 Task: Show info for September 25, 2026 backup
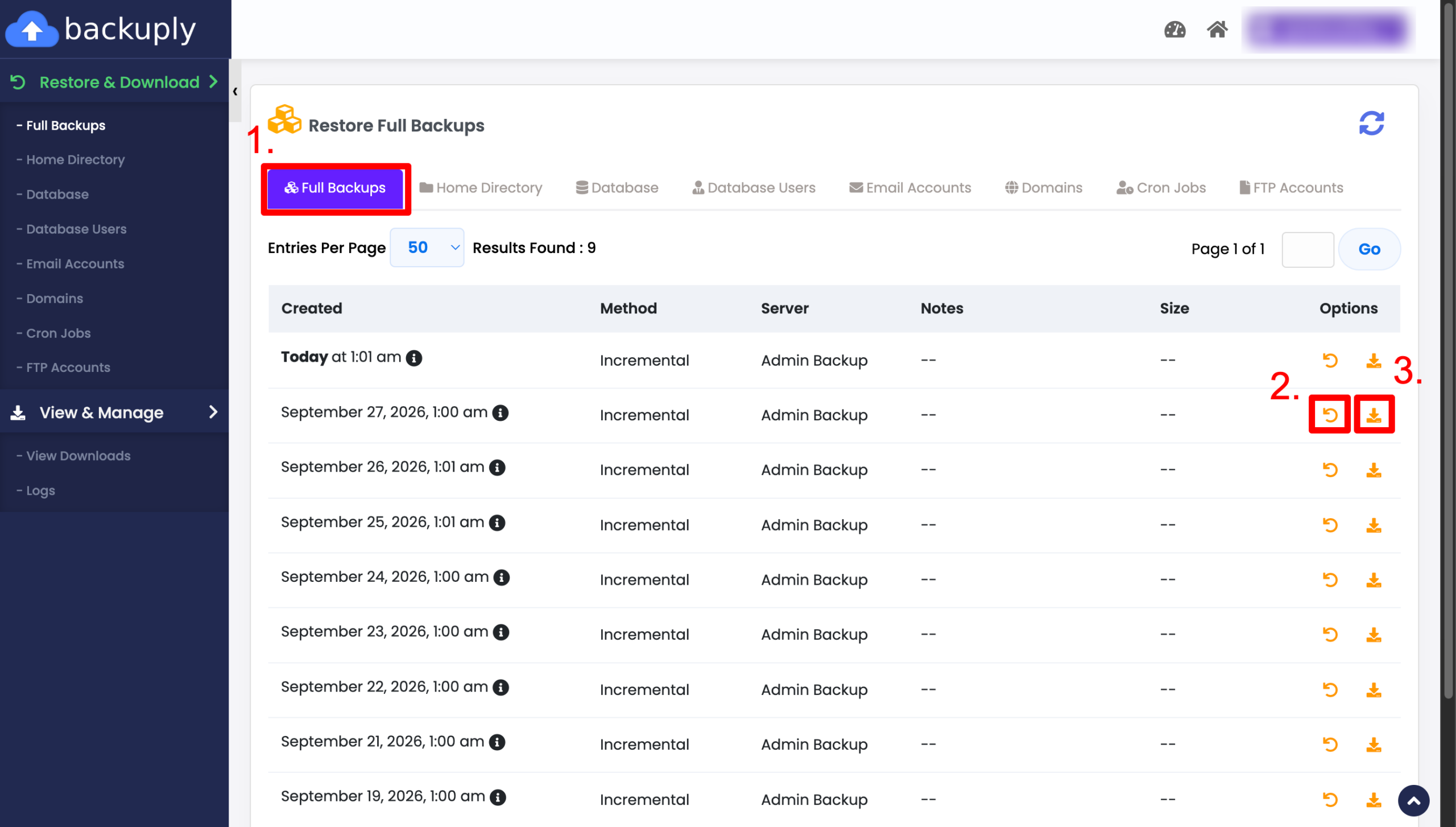coord(497,523)
